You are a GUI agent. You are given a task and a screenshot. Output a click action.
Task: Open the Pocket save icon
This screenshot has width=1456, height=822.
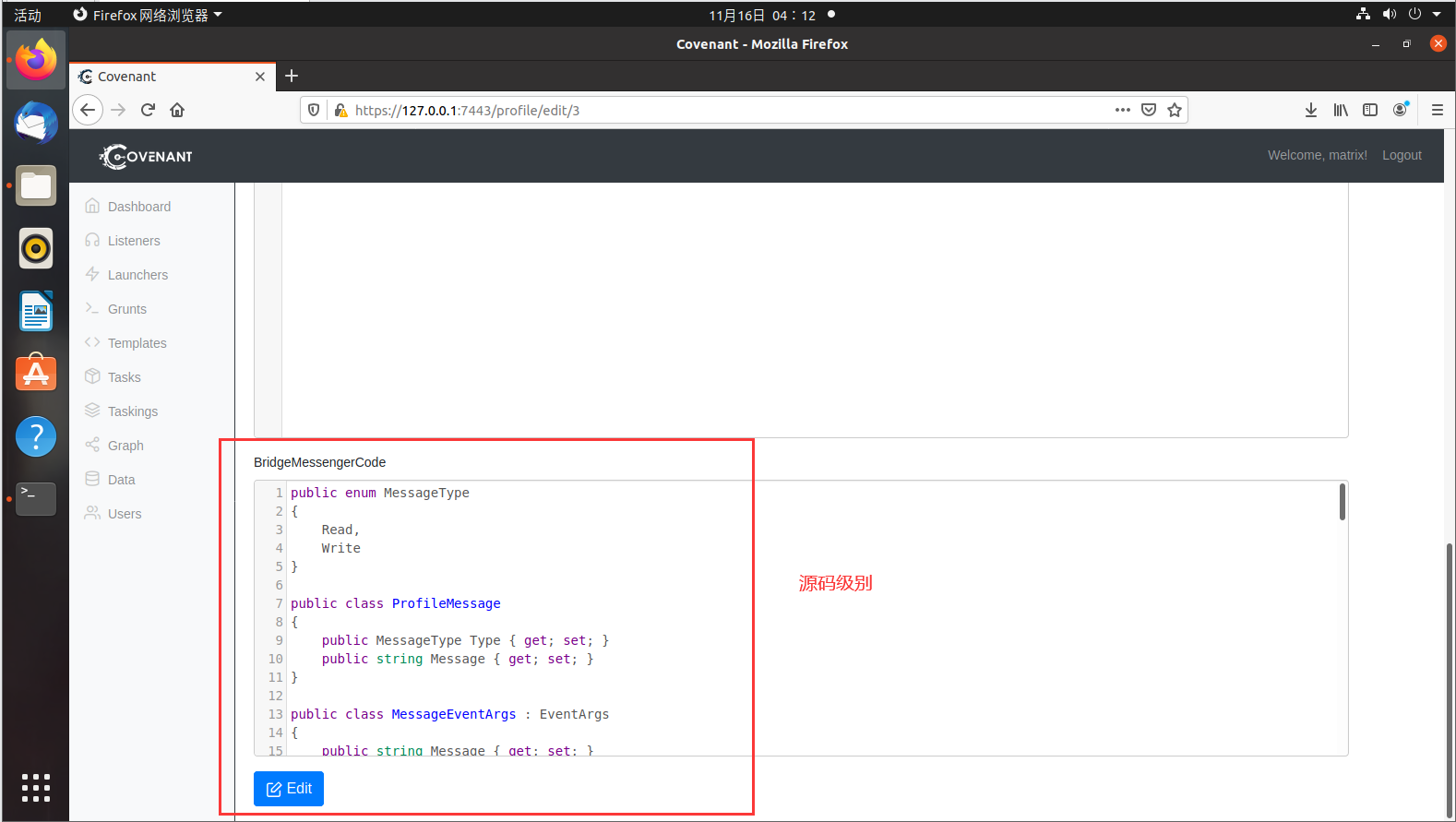click(x=1149, y=110)
